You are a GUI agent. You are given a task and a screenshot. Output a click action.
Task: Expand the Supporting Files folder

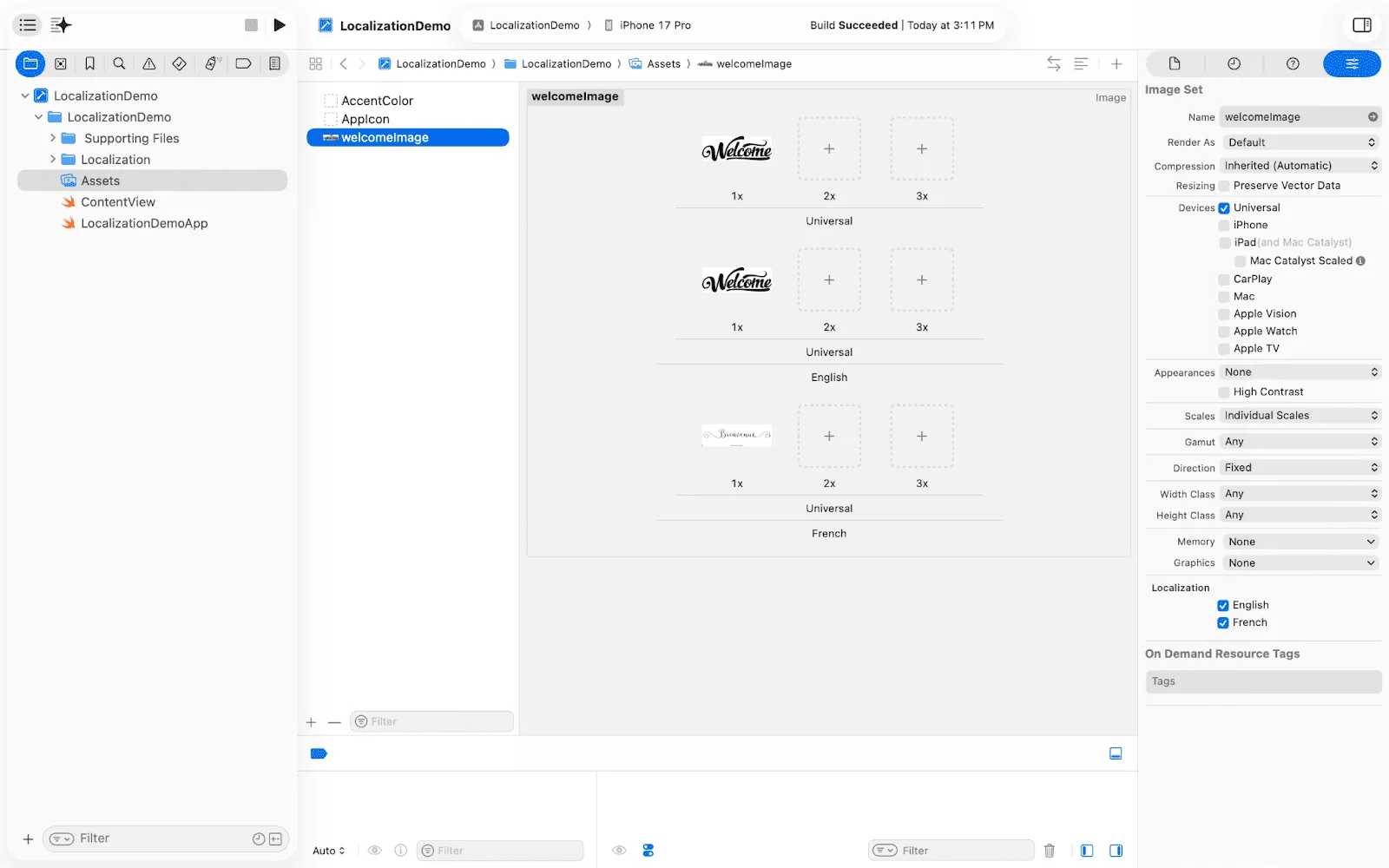point(53,138)
